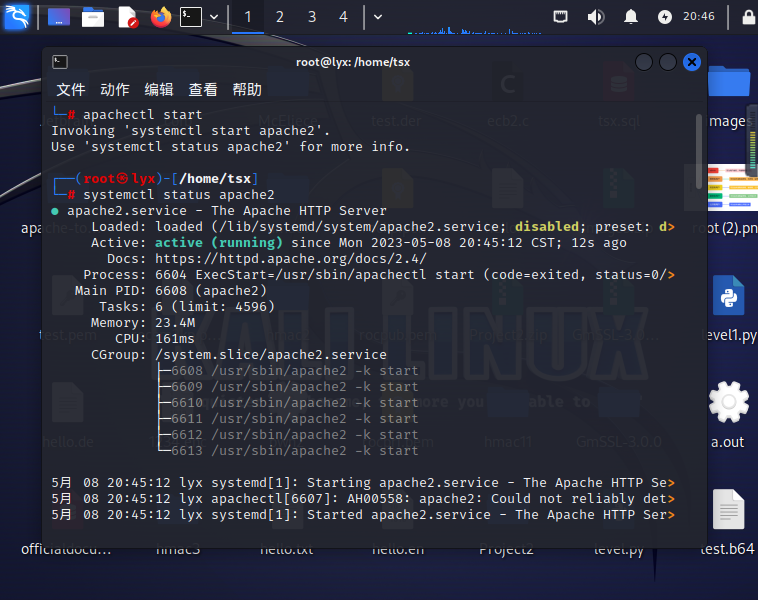Expand the terminal launcher dropdown arrow
Screen dimensions: 758x600
click(x=214, y=17)
